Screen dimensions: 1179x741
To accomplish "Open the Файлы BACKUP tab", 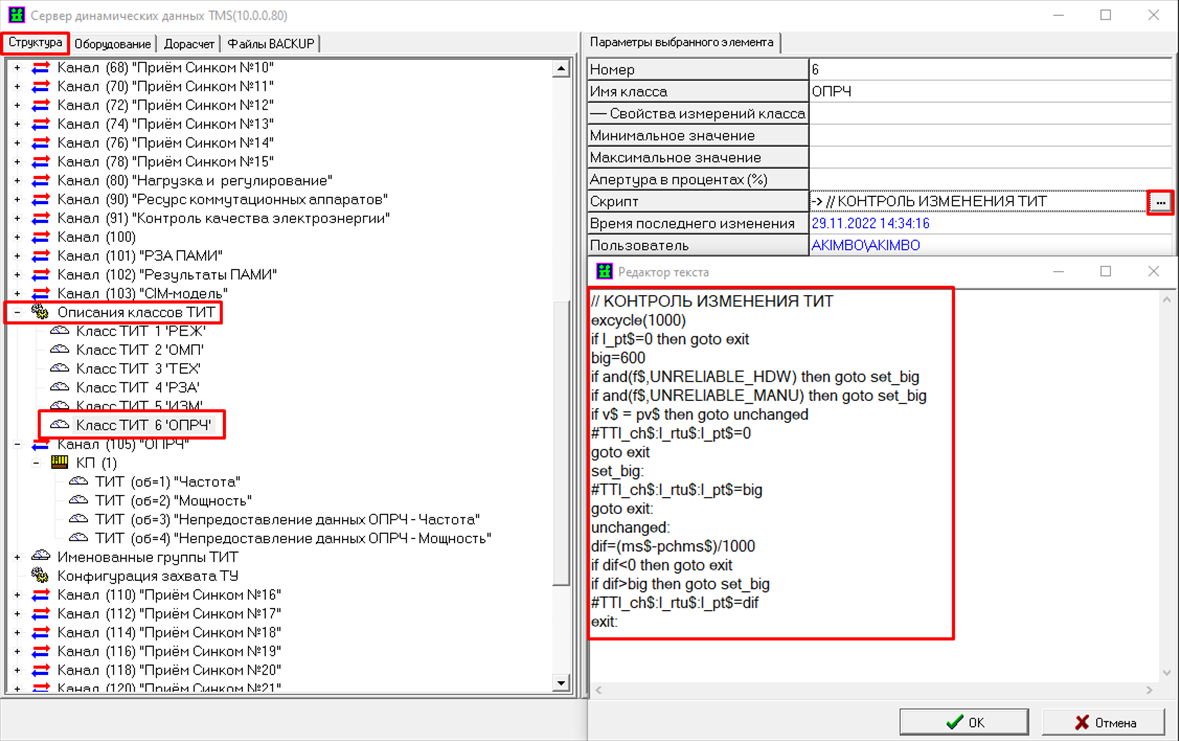I will (270, 44).
